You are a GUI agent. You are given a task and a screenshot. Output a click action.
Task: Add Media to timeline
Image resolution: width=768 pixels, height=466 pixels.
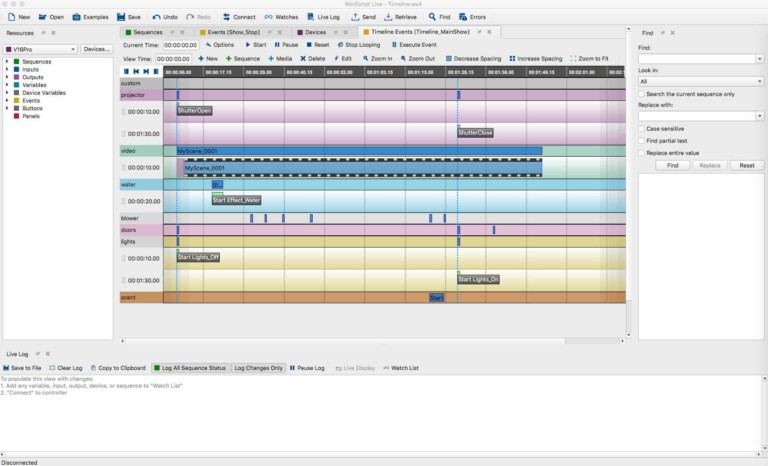(x=280, y=58)
